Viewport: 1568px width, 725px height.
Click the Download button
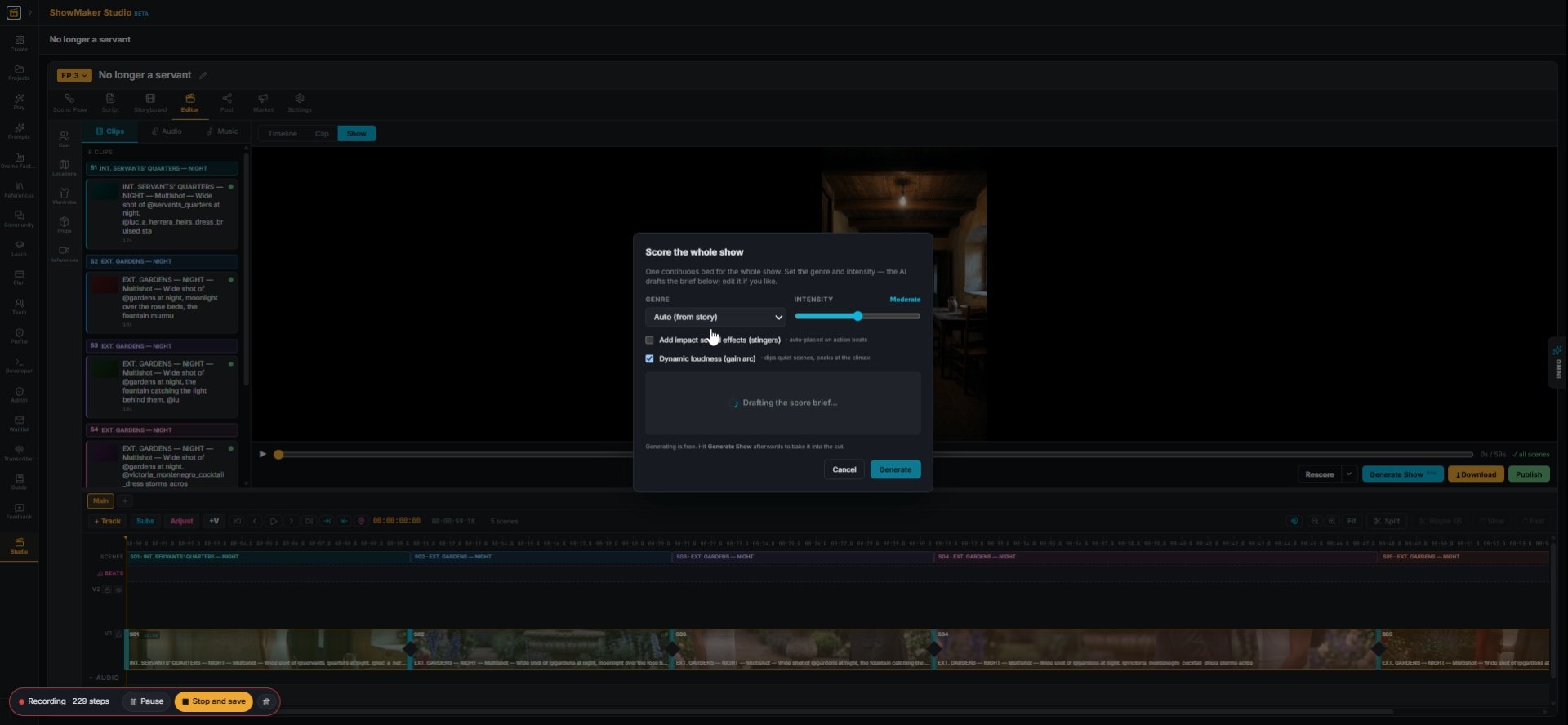(x=1476, y=474)
